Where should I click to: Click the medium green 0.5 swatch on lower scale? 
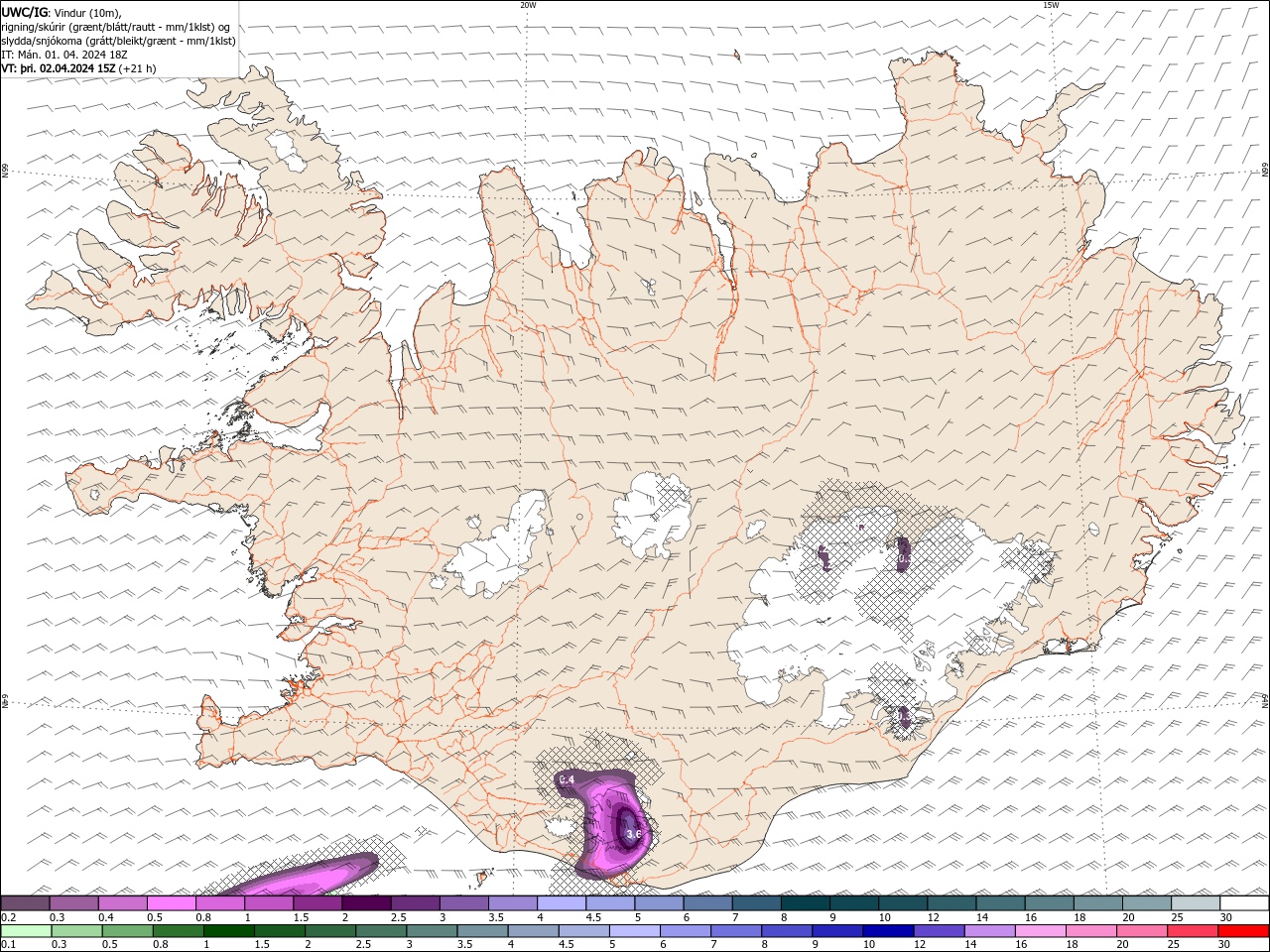pyautogui.click(x=128, y=931)
